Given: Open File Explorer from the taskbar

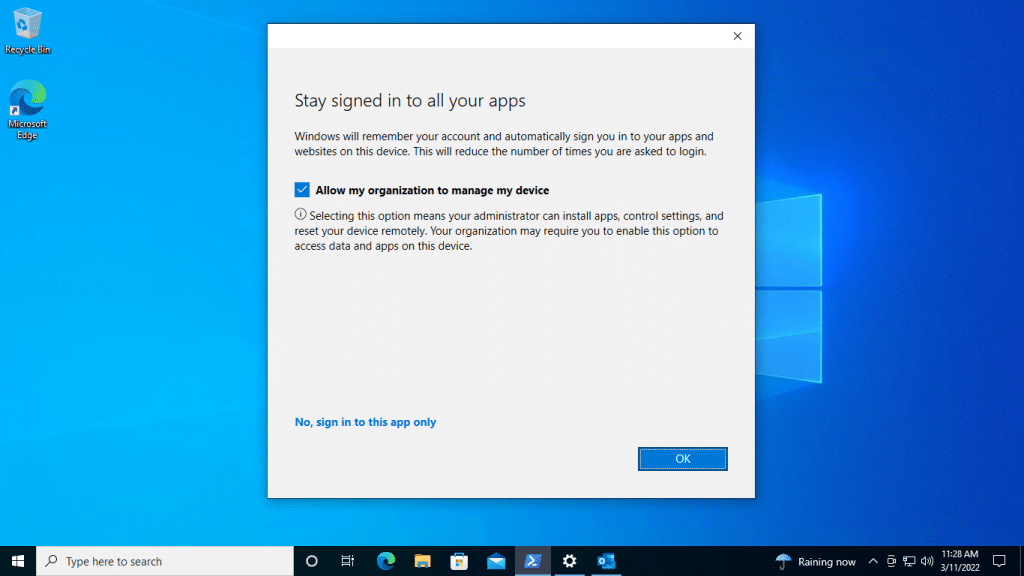Looking at the screenshot, I should coord(423,561).
